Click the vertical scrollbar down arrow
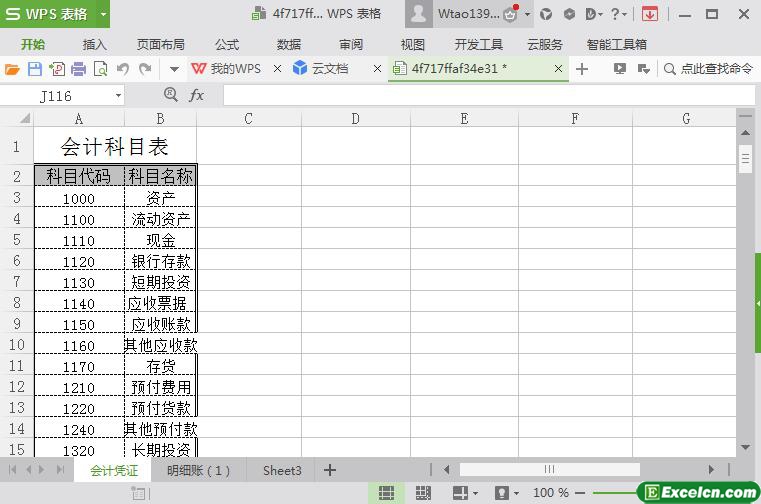 745,447
